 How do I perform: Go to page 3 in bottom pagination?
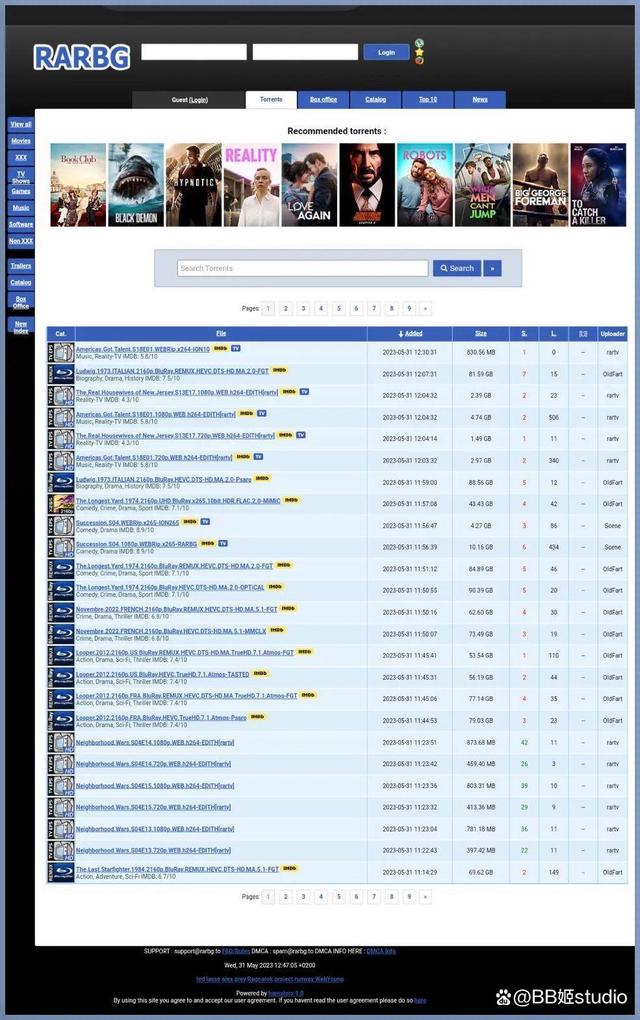(x=303, y=896)
